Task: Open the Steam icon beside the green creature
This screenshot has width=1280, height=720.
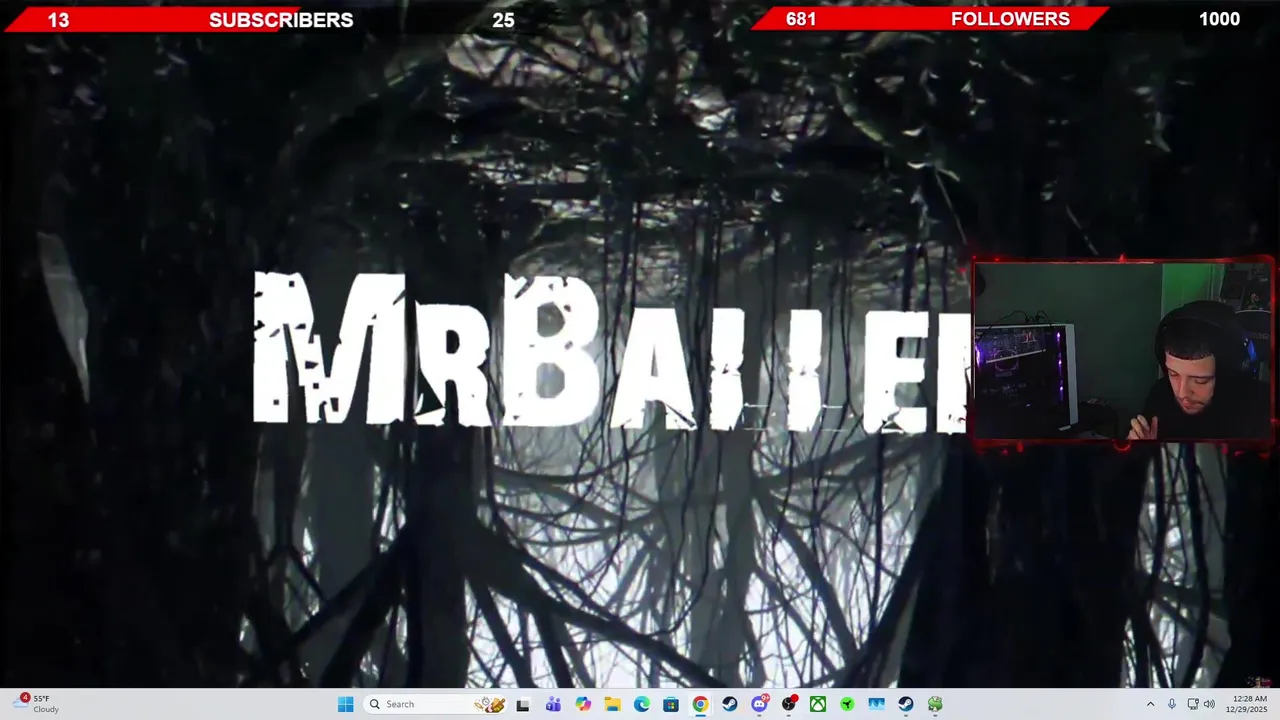Action: [906, 704]
